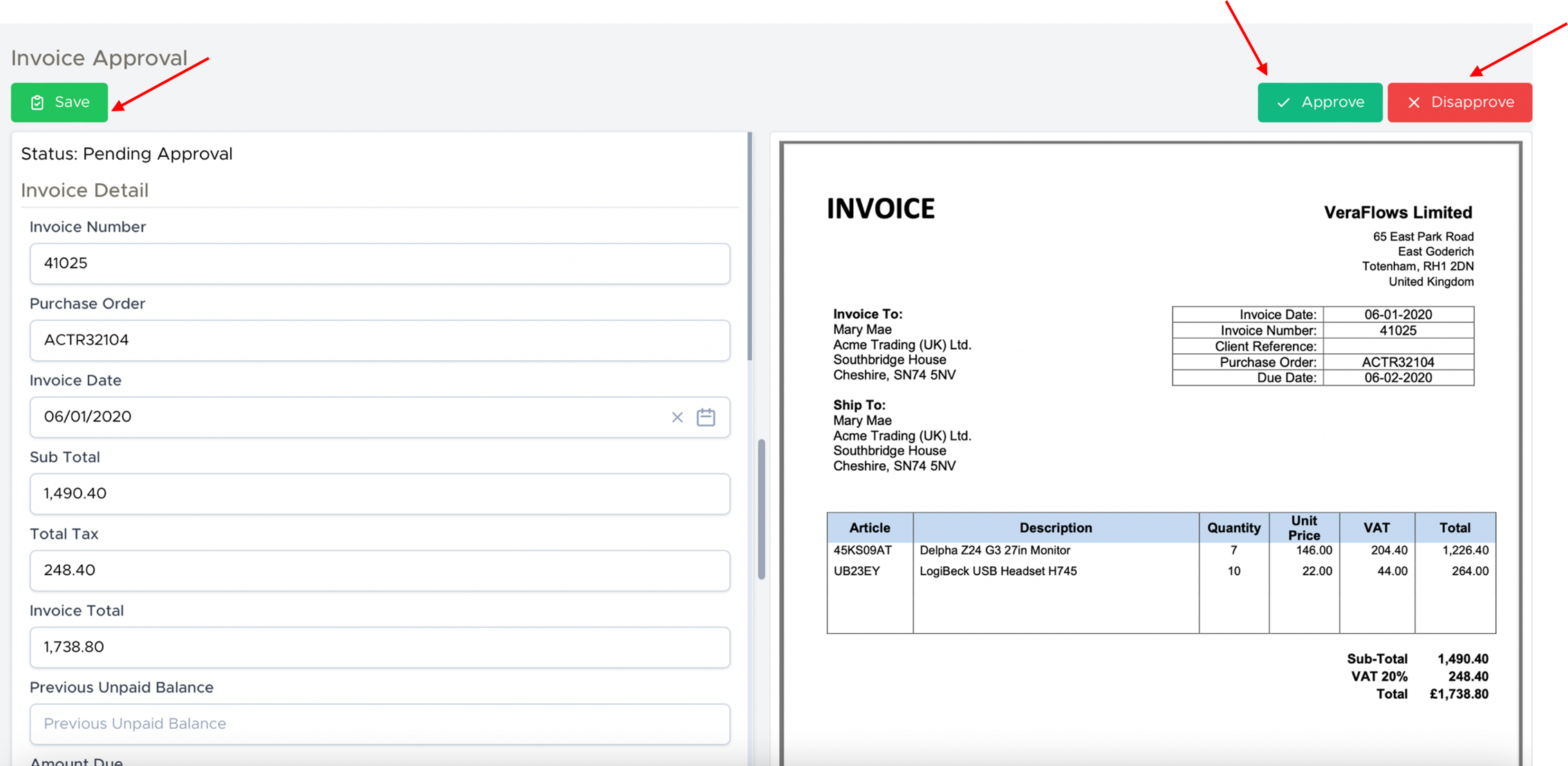Open the Invoice Date calendar picker
Image resolution: width=1568 pixels, height=766 pixels.
pos(705,418)
